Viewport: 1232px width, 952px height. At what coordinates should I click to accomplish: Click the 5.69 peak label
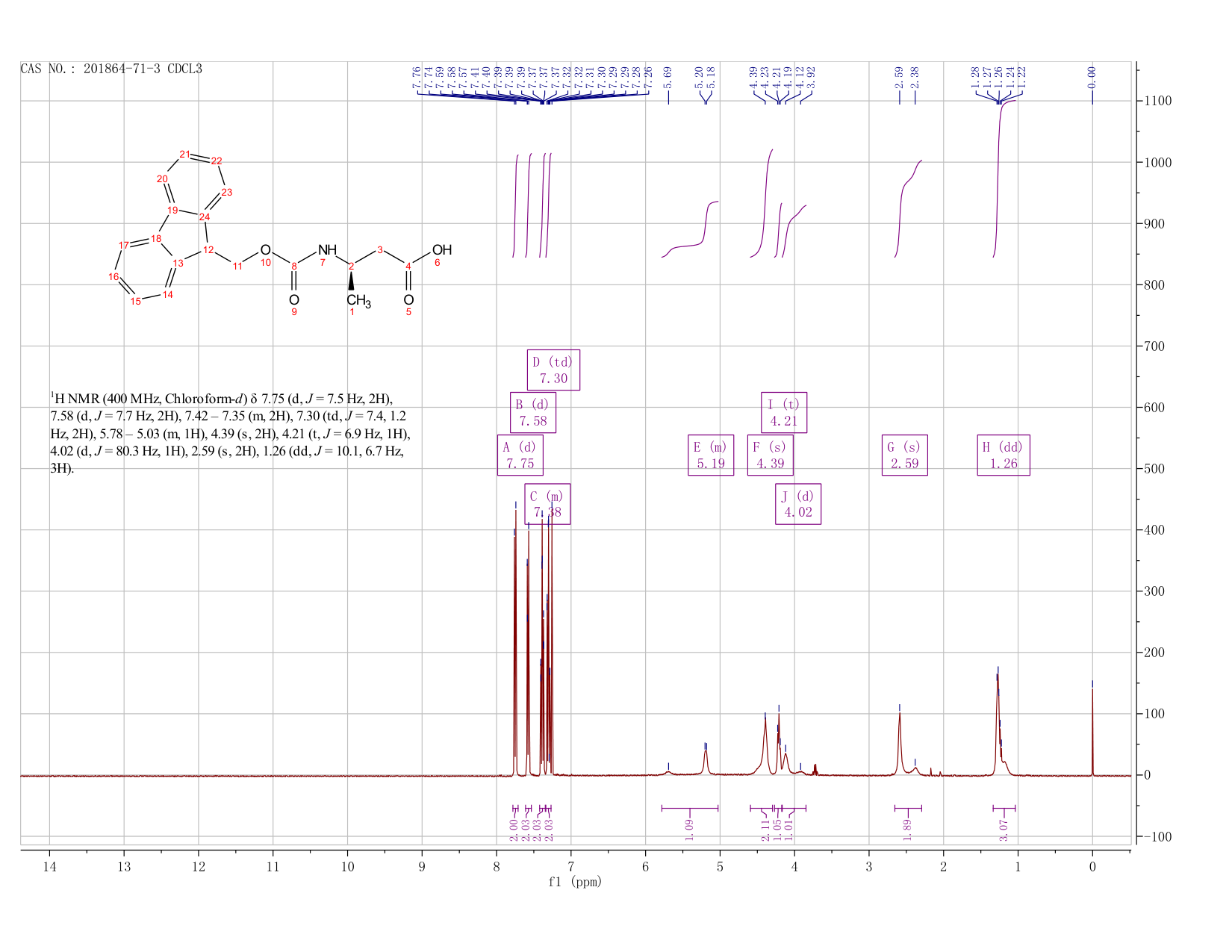pos(668,76)
